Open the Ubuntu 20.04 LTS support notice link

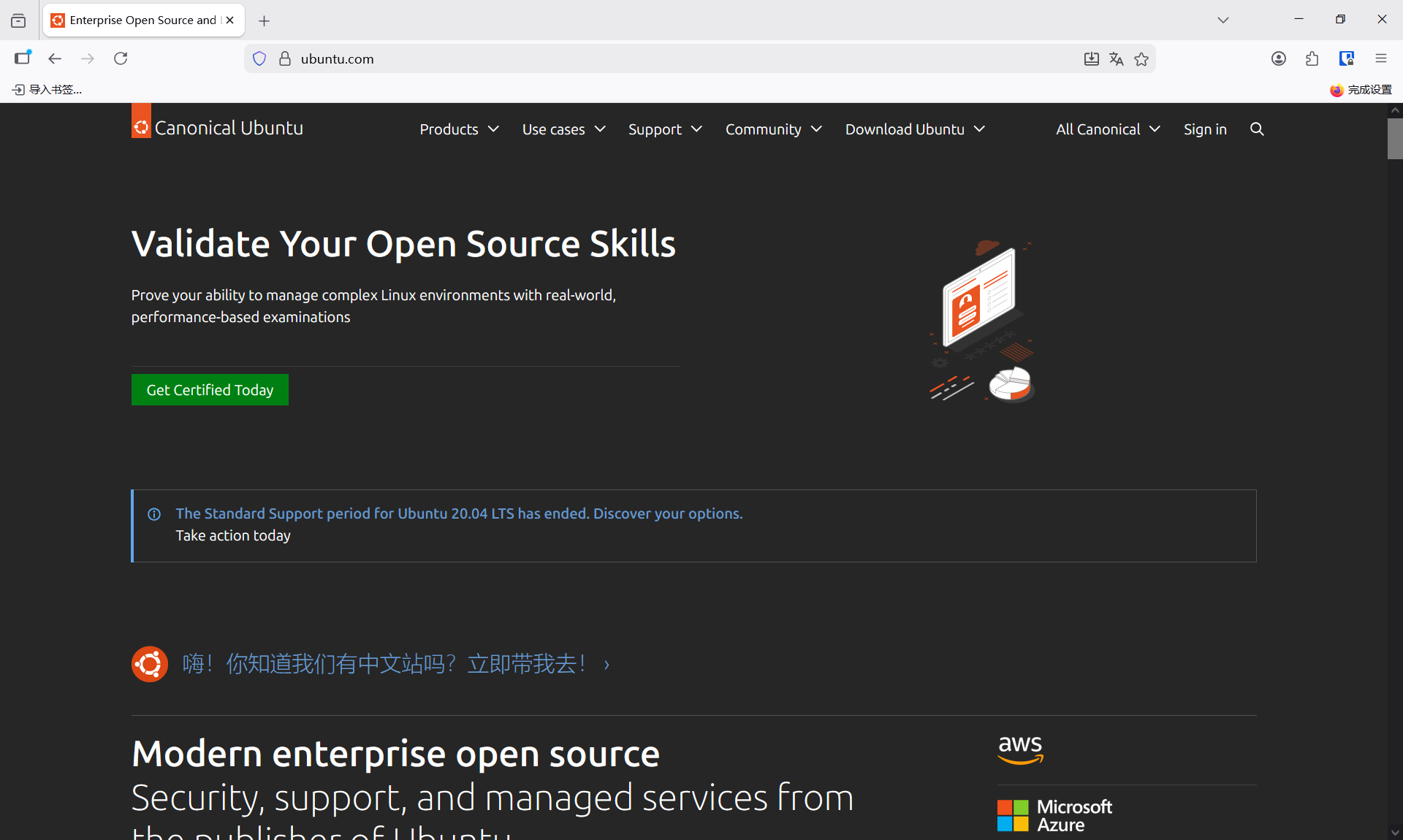pyautogui.click(x=459, y=513)
